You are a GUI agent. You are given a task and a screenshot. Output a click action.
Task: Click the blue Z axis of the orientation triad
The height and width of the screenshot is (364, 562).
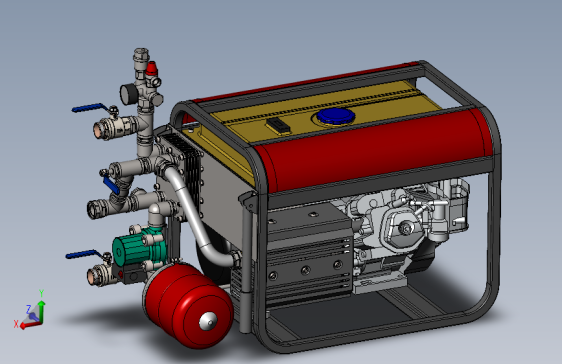[x=33, y=316]
